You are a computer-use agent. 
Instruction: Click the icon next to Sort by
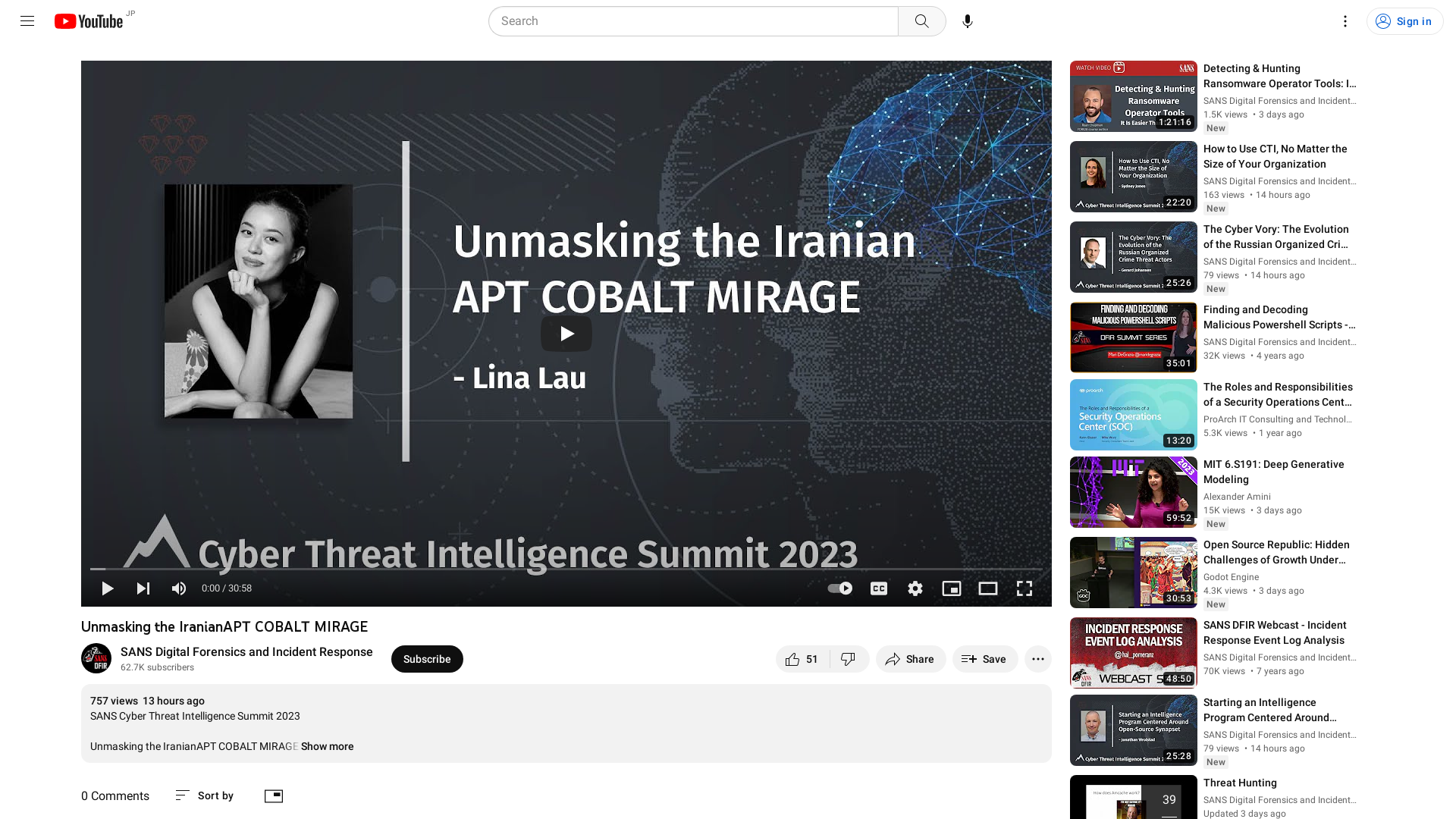[x=274, y=795]
